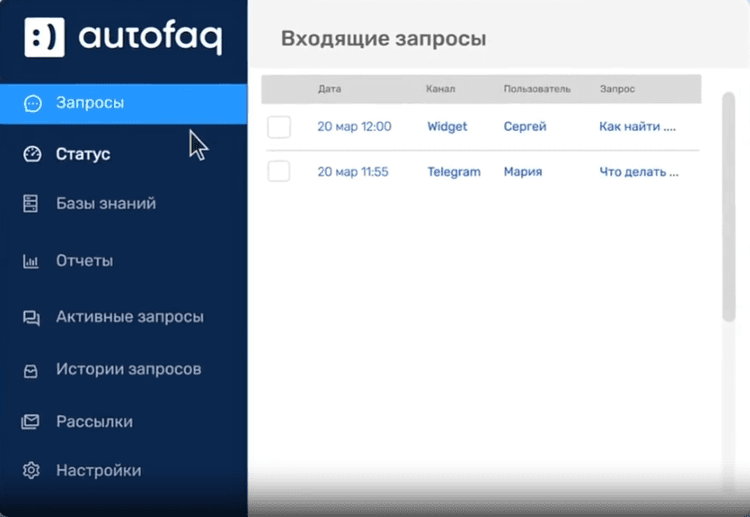Click the Запрос column header
Screen dimensions: 750x517
coord(618,89)
